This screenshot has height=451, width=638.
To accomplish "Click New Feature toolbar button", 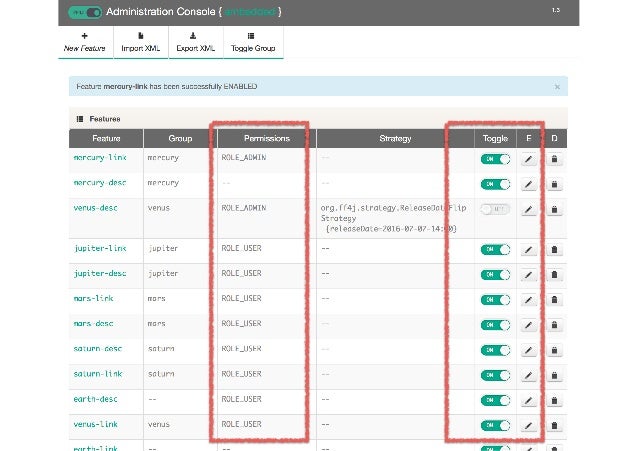I will pos(85,42).
